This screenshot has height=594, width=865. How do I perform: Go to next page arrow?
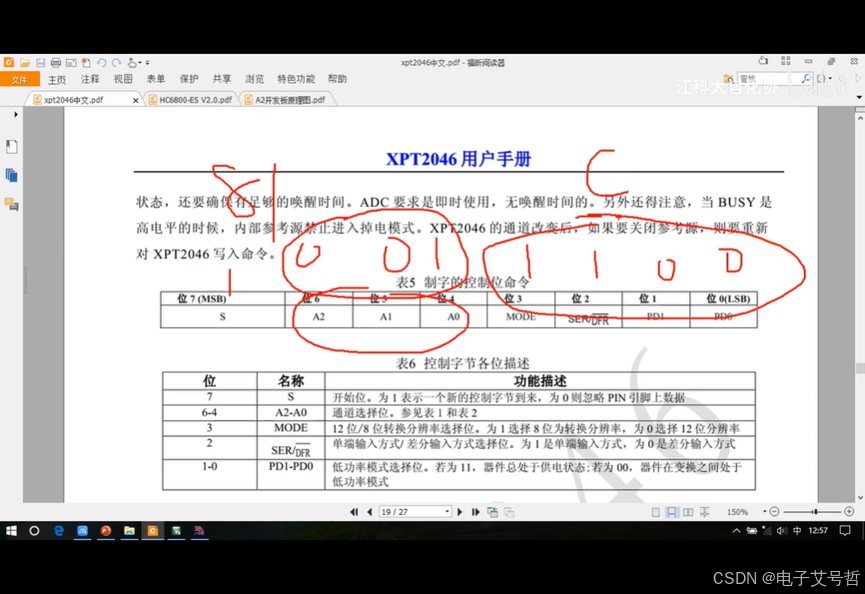click(460, 512)
